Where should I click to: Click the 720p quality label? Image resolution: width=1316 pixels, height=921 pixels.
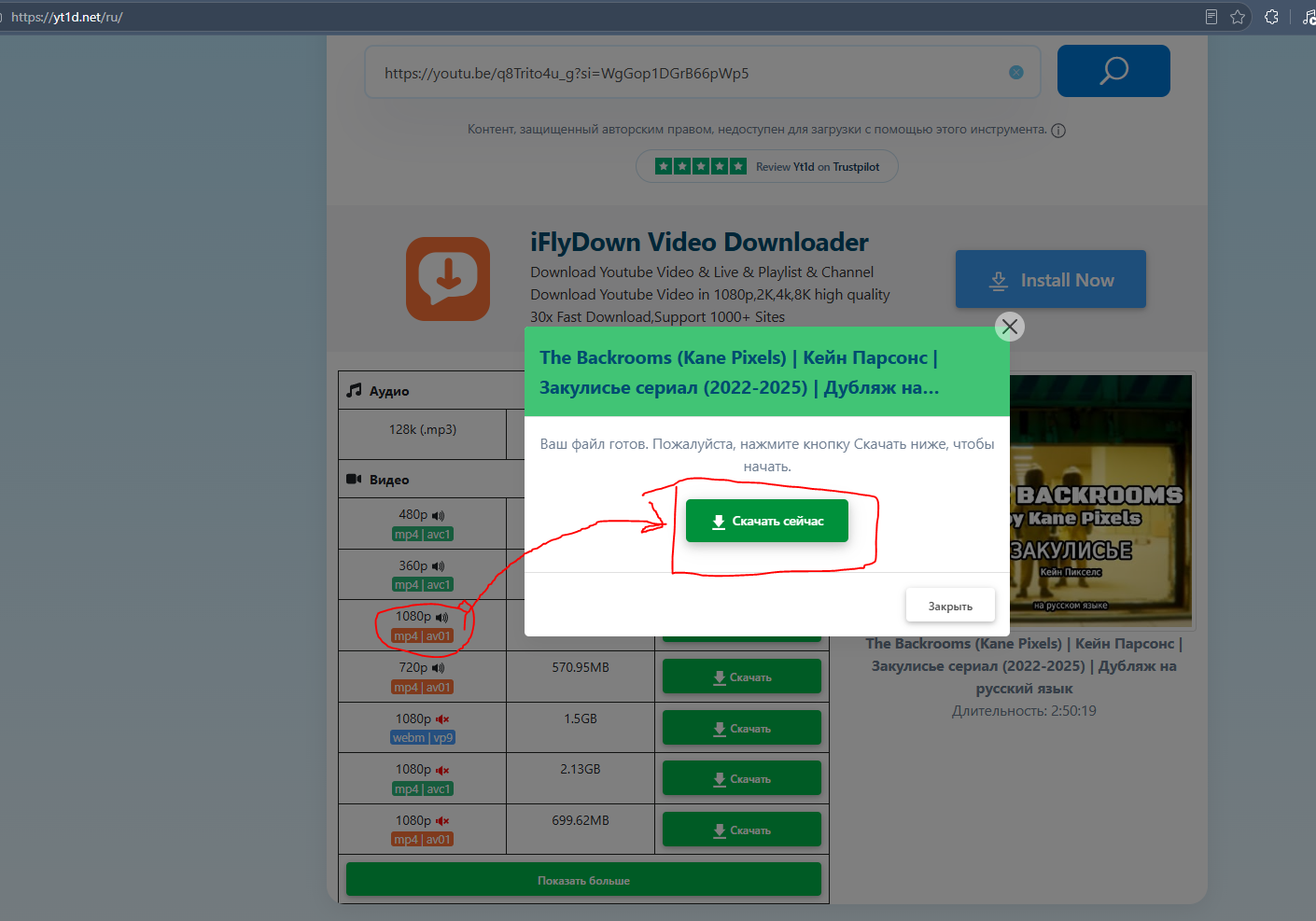point(413,667)
